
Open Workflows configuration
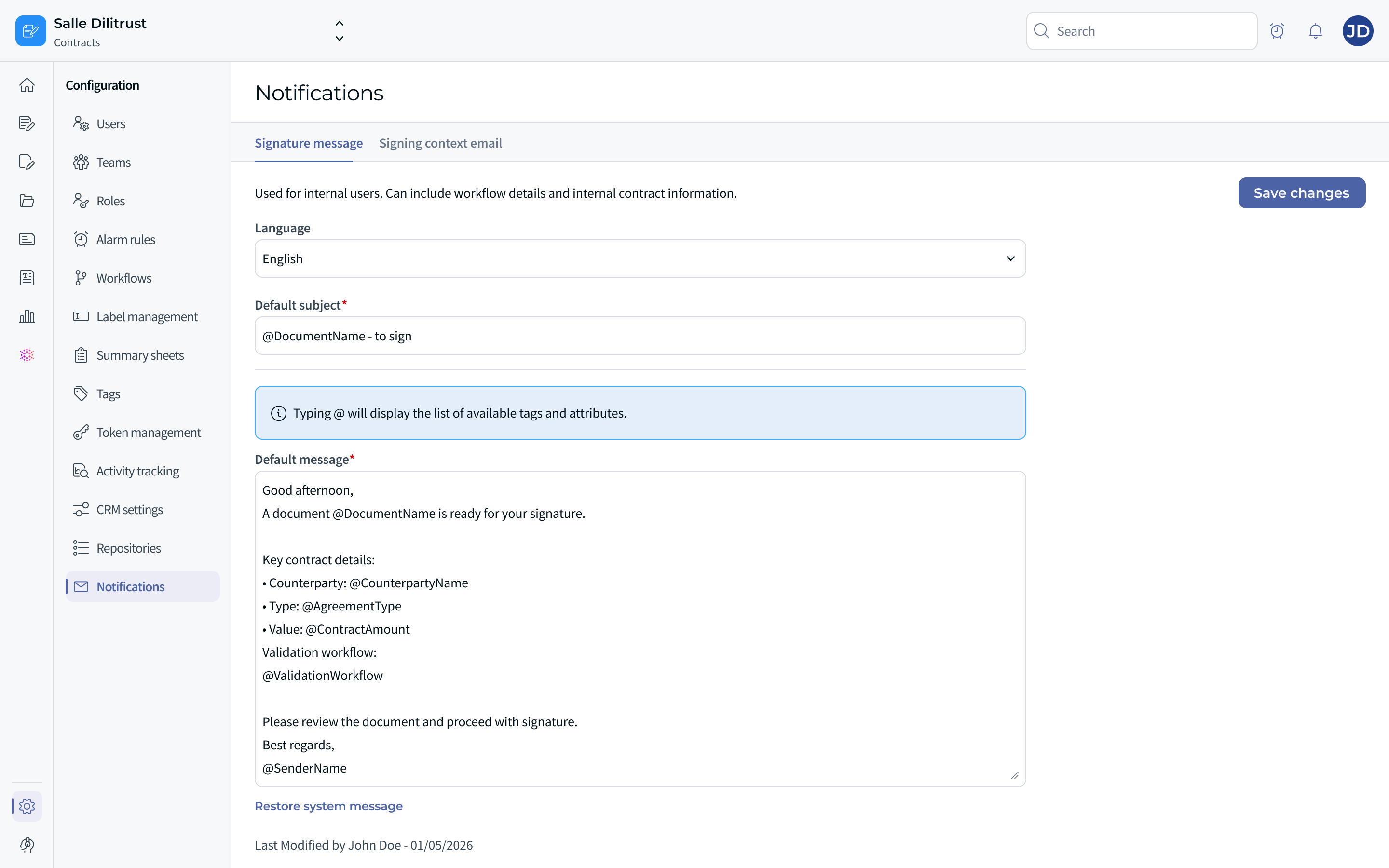coord(142,278)
